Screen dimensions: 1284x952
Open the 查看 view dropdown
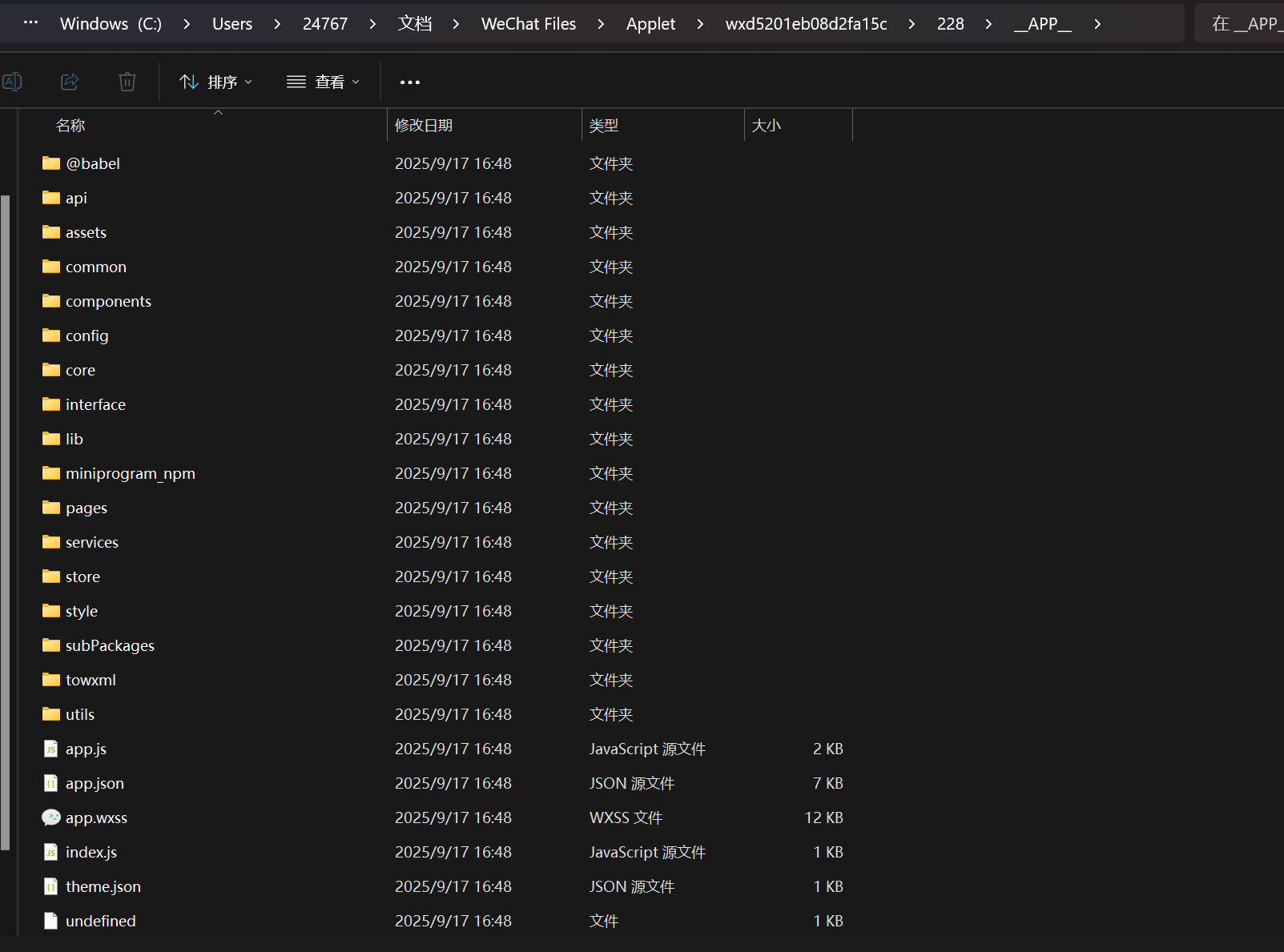[323, 82]
